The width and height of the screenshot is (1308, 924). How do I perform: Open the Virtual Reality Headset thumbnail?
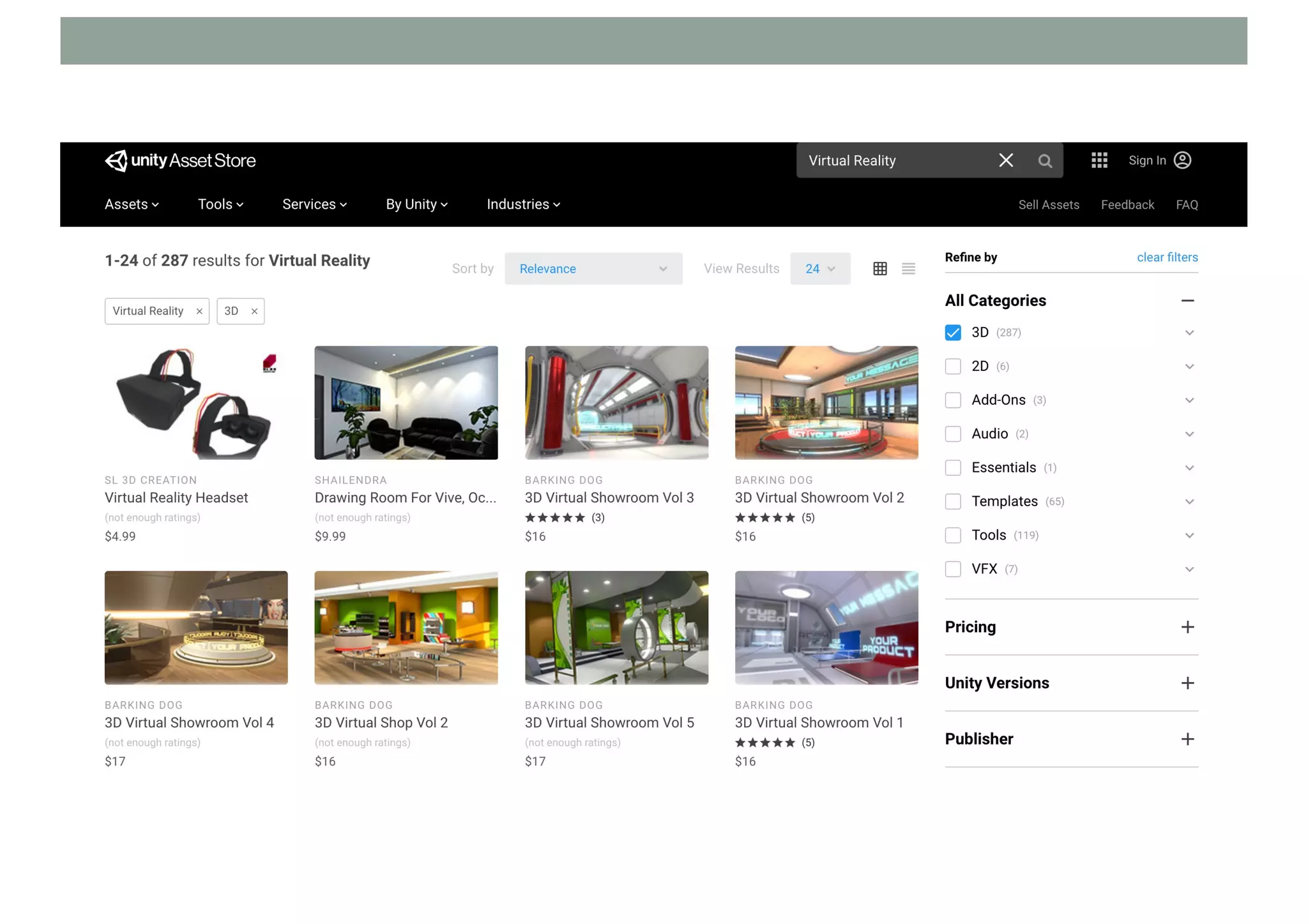(196, 403)
